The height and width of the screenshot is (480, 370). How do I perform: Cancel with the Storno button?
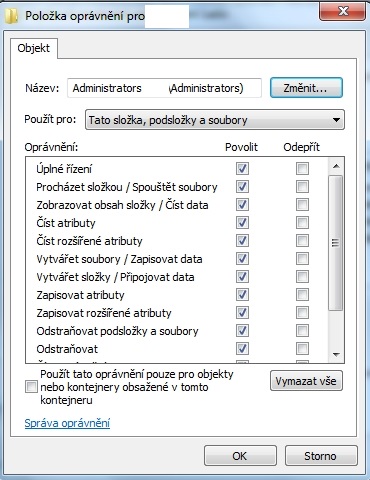[x=321, y=456]
